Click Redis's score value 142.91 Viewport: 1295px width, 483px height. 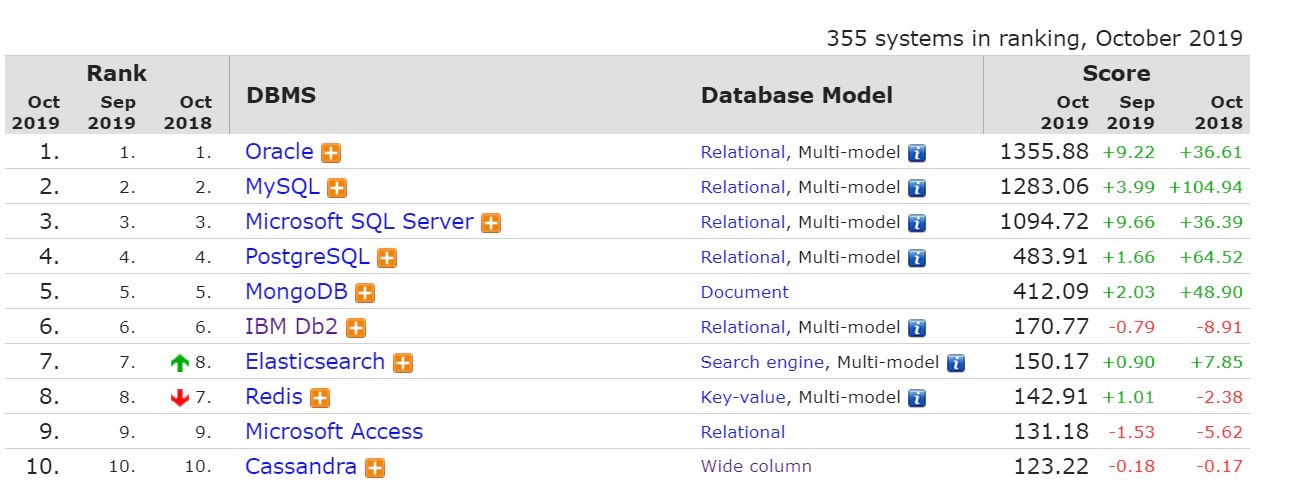pos(1053,397)
